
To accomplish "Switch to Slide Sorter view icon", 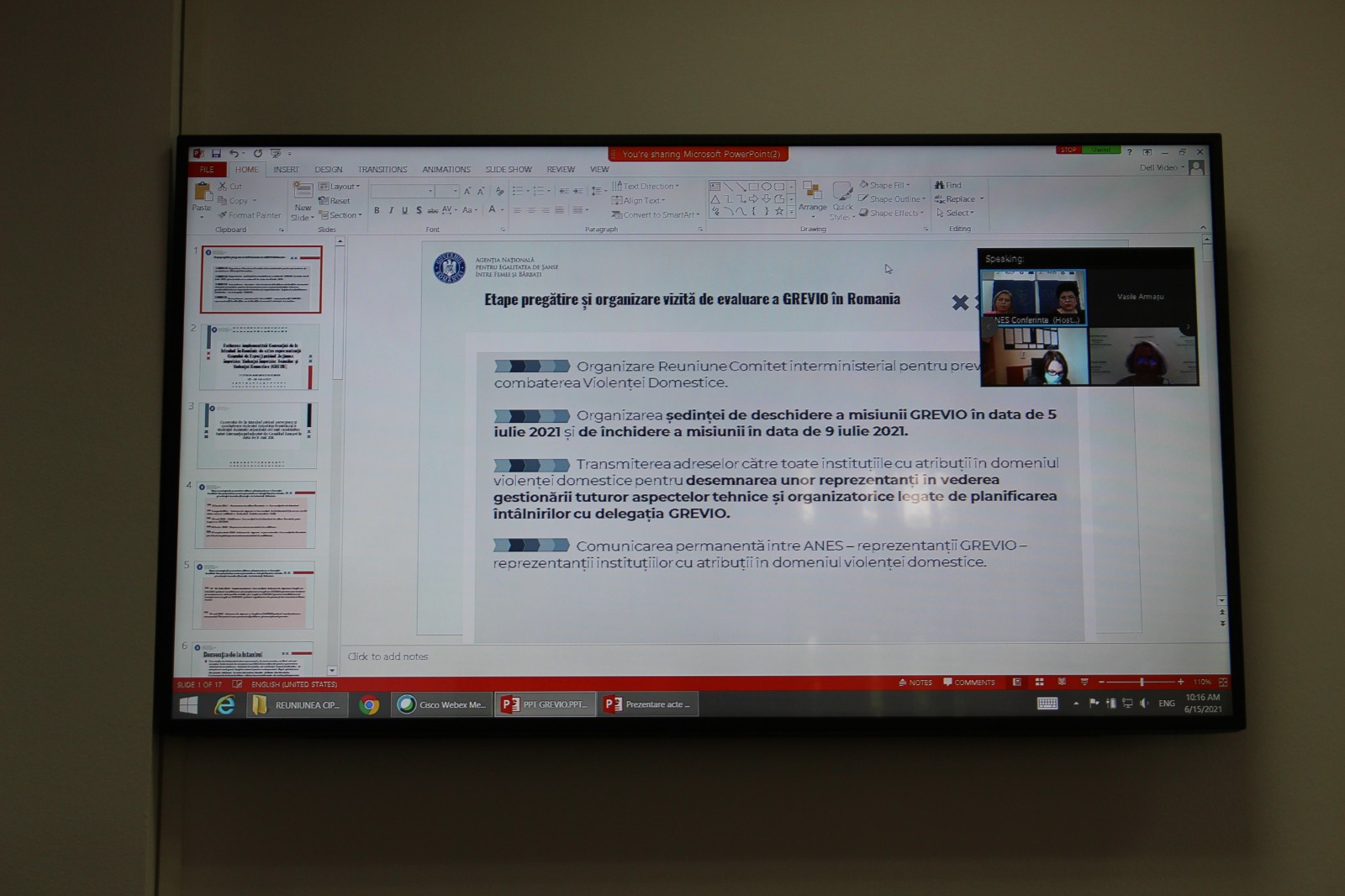I will point(1039,682).
